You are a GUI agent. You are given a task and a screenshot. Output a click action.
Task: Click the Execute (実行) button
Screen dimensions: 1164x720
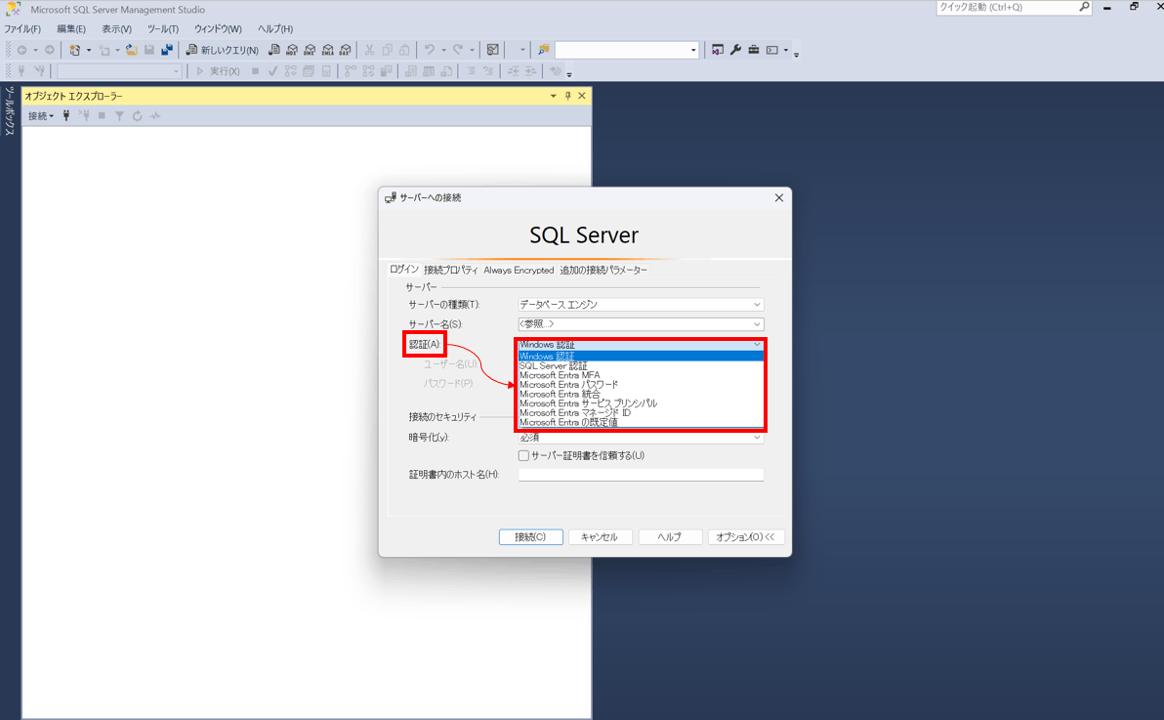click(x=218, y=71)
